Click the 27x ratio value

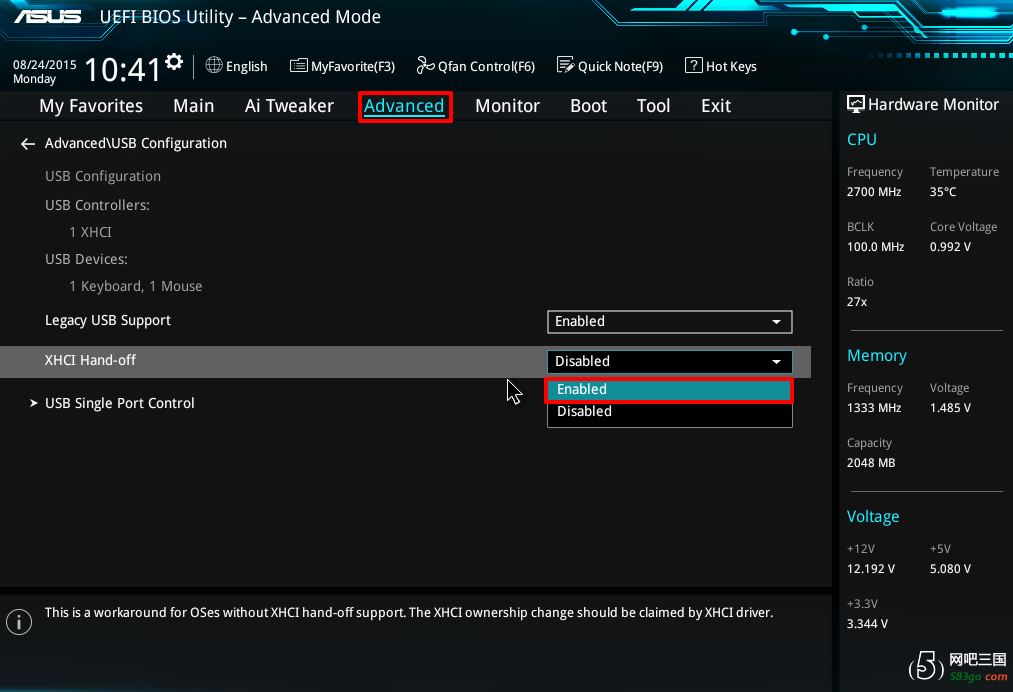pyautogui.click(x=857, y=302)
